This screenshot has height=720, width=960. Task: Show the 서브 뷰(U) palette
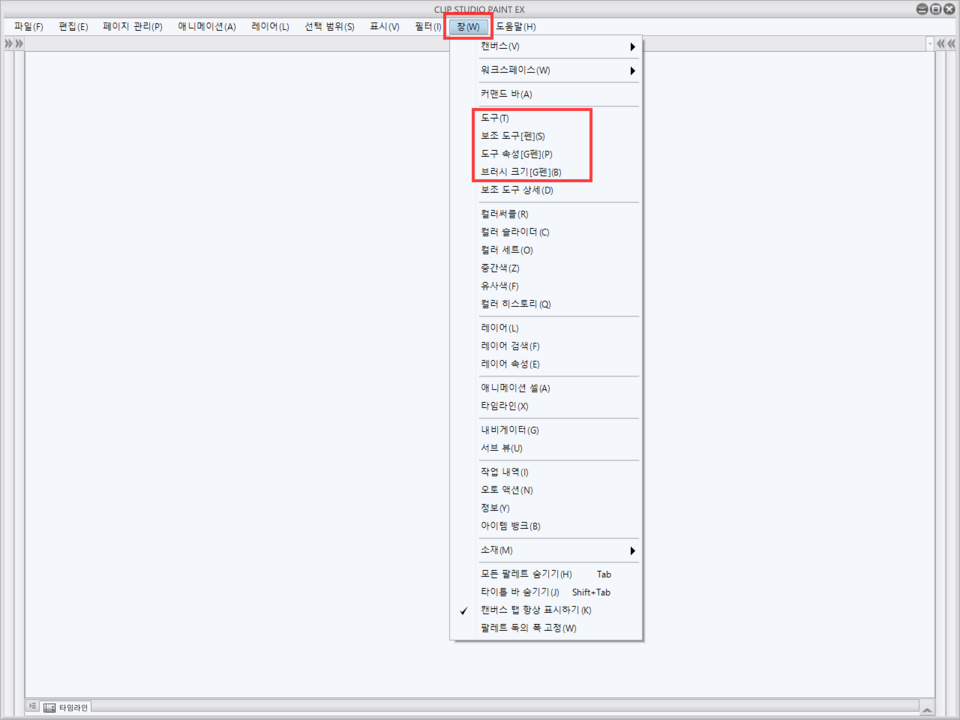point(558,448)
